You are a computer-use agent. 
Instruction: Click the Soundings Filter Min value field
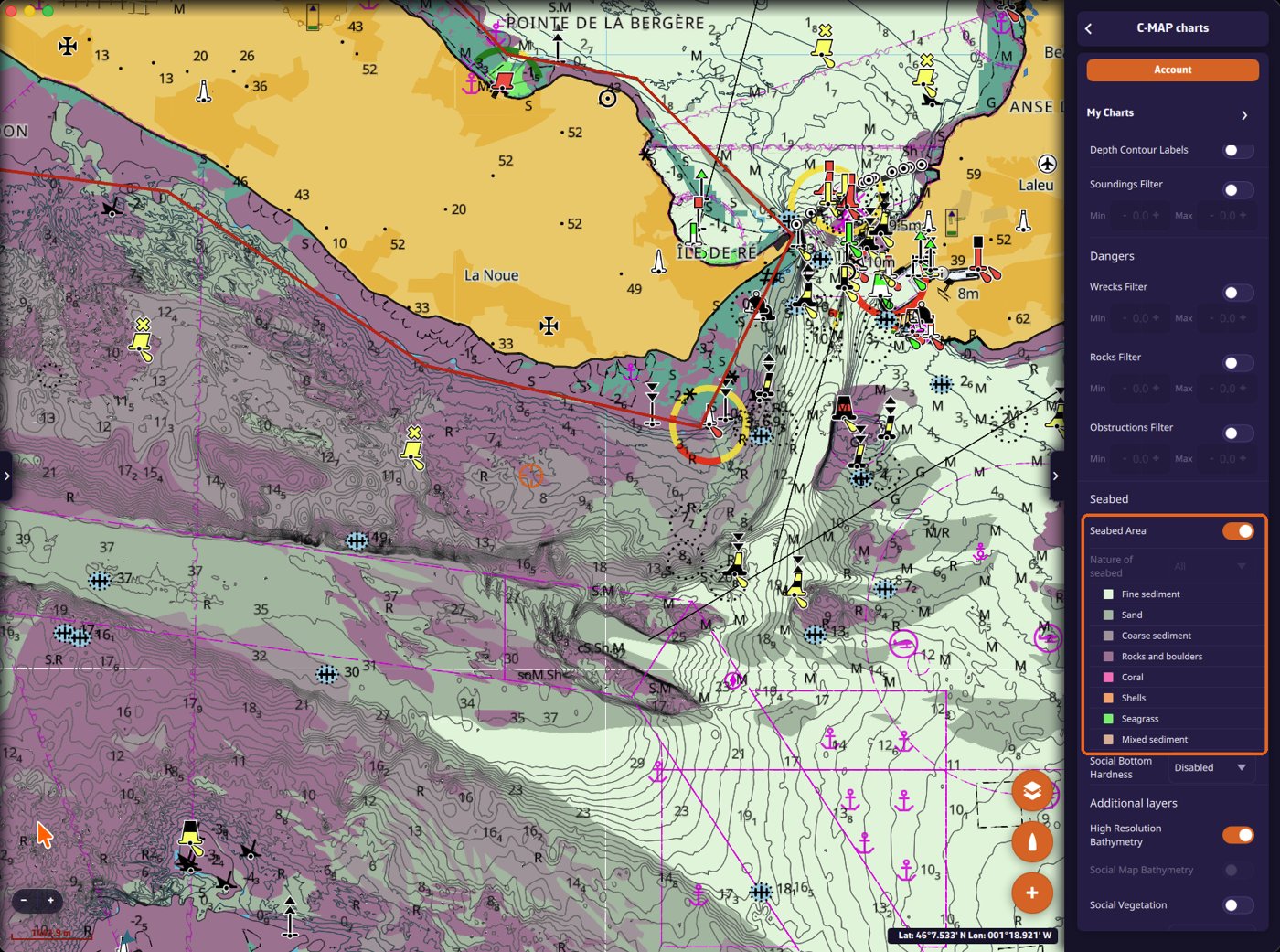click(x=1140, y=216)
